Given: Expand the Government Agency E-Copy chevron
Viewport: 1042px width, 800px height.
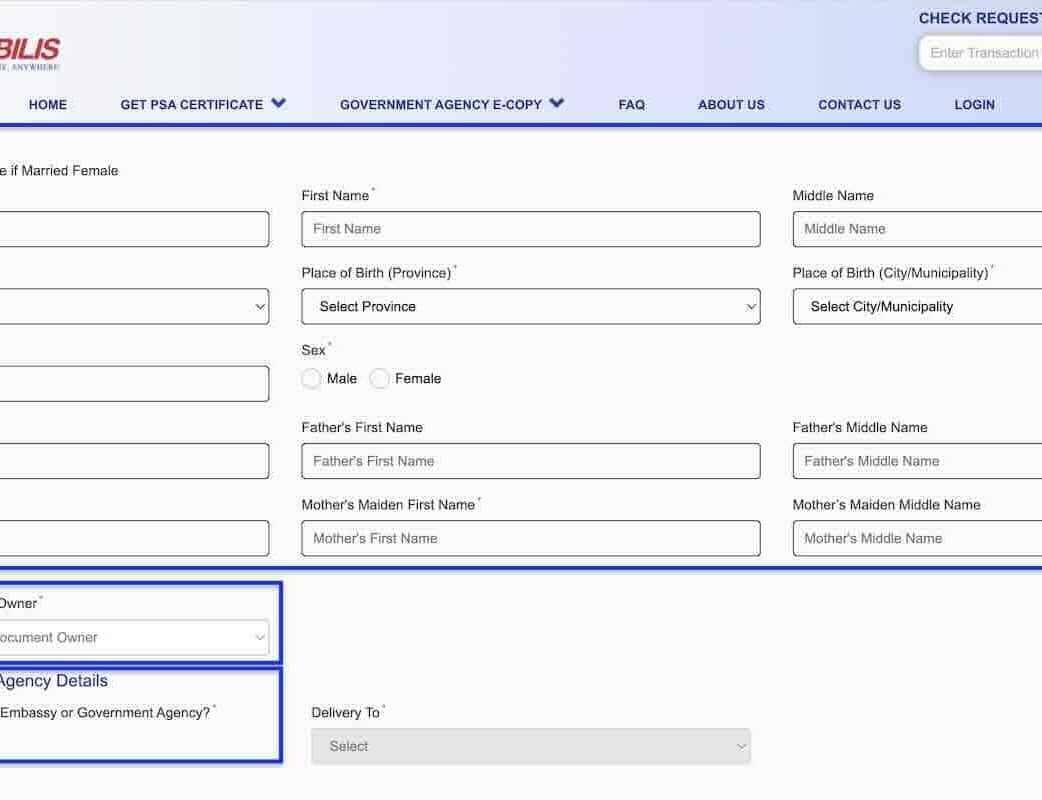Looking at the screenshot, I should [557, 103].
